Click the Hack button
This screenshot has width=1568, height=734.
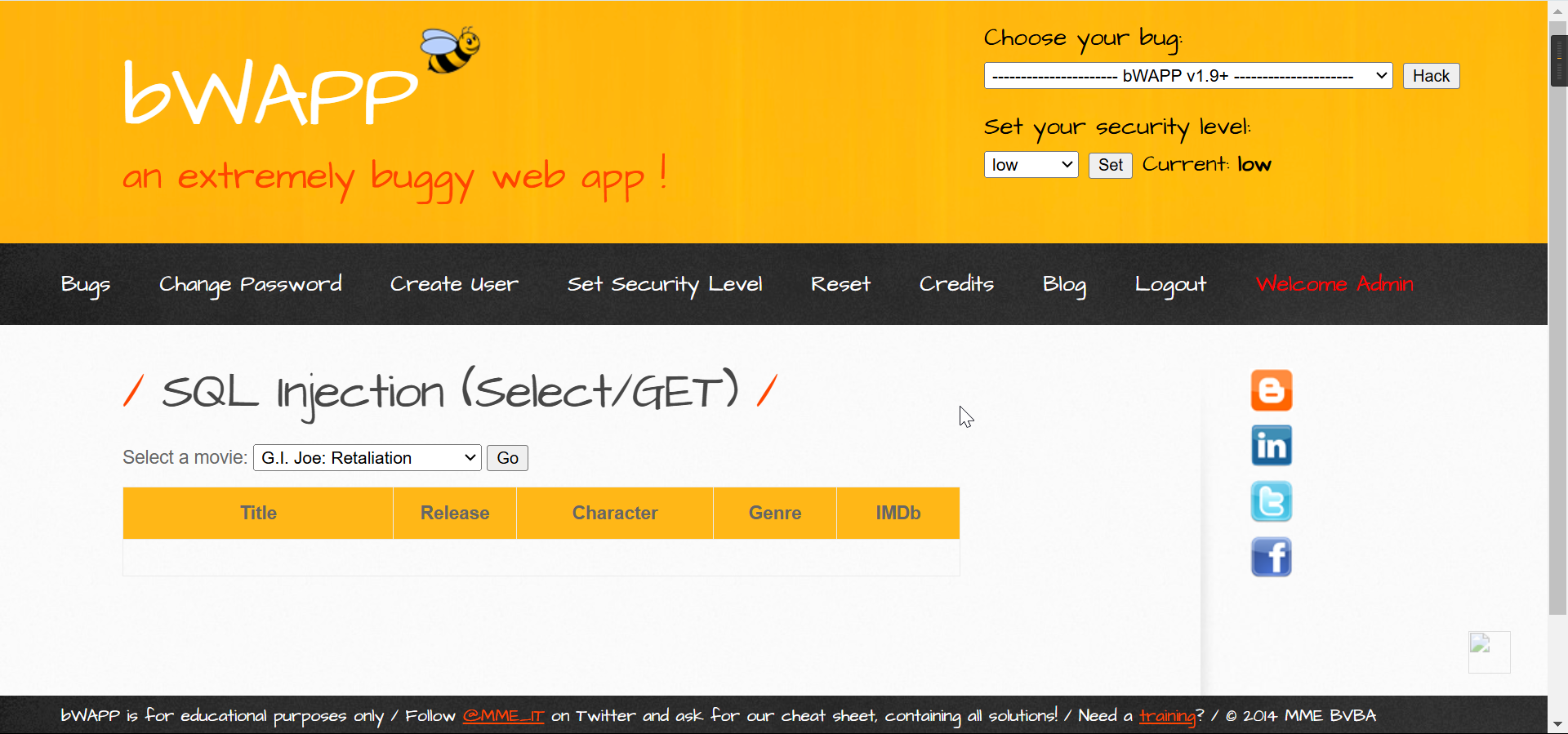tap(1431, 76)
